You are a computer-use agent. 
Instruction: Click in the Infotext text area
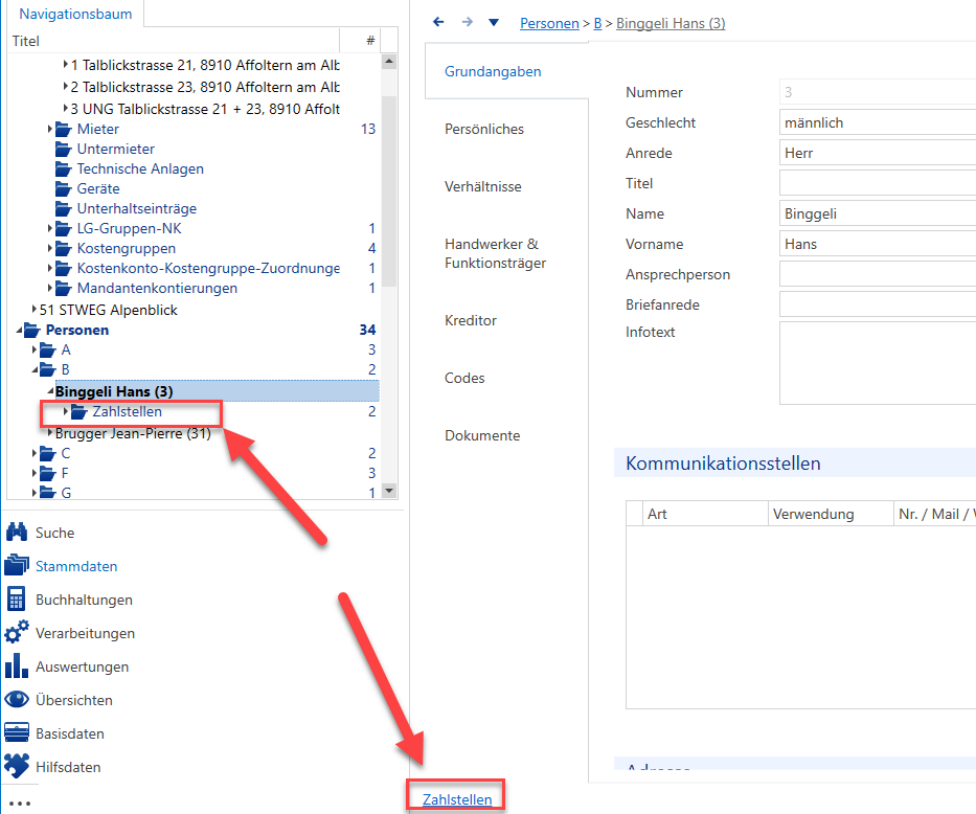877,363
